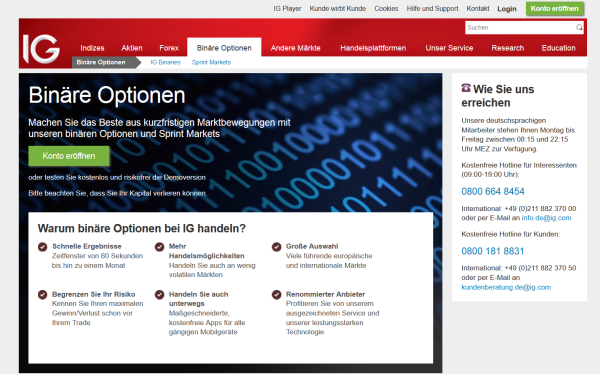This screenshot has height=374, width=600.
Task: Open the Forex menu
Action: (x=169, y=48)
